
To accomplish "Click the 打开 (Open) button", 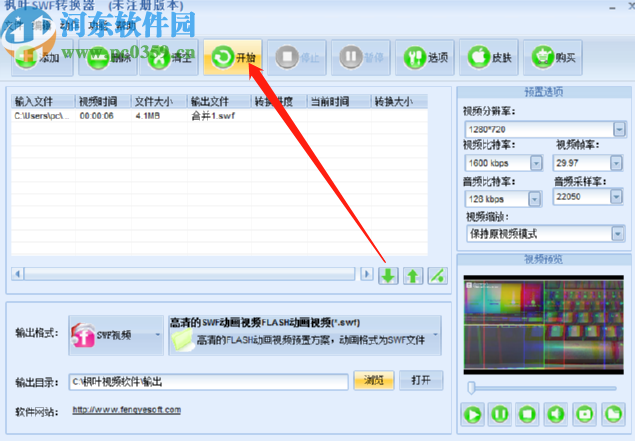I will click(x=421, y=380).
